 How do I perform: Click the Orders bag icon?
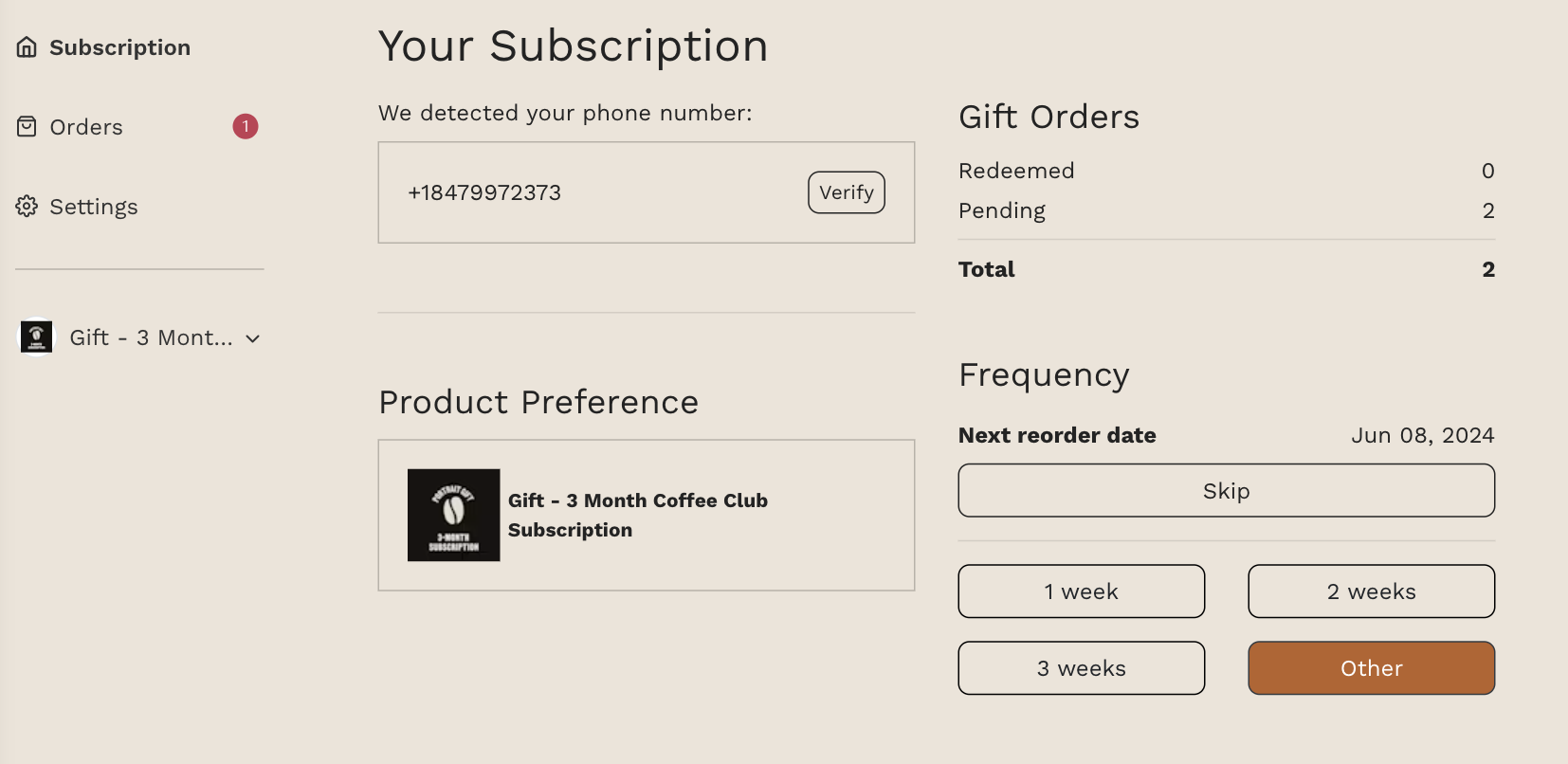pos(27,127)
